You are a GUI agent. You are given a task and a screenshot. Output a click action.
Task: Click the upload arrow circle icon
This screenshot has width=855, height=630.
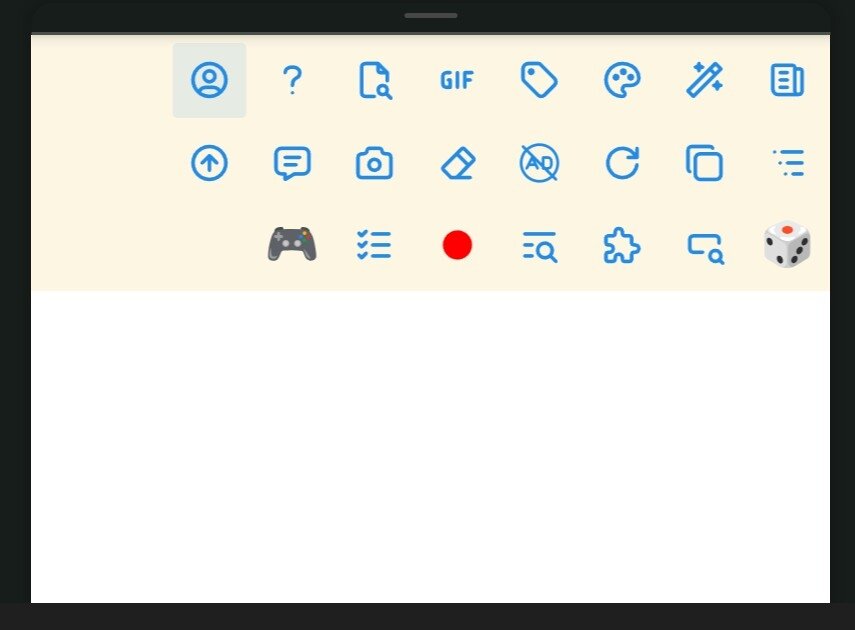tap(209, 163)
